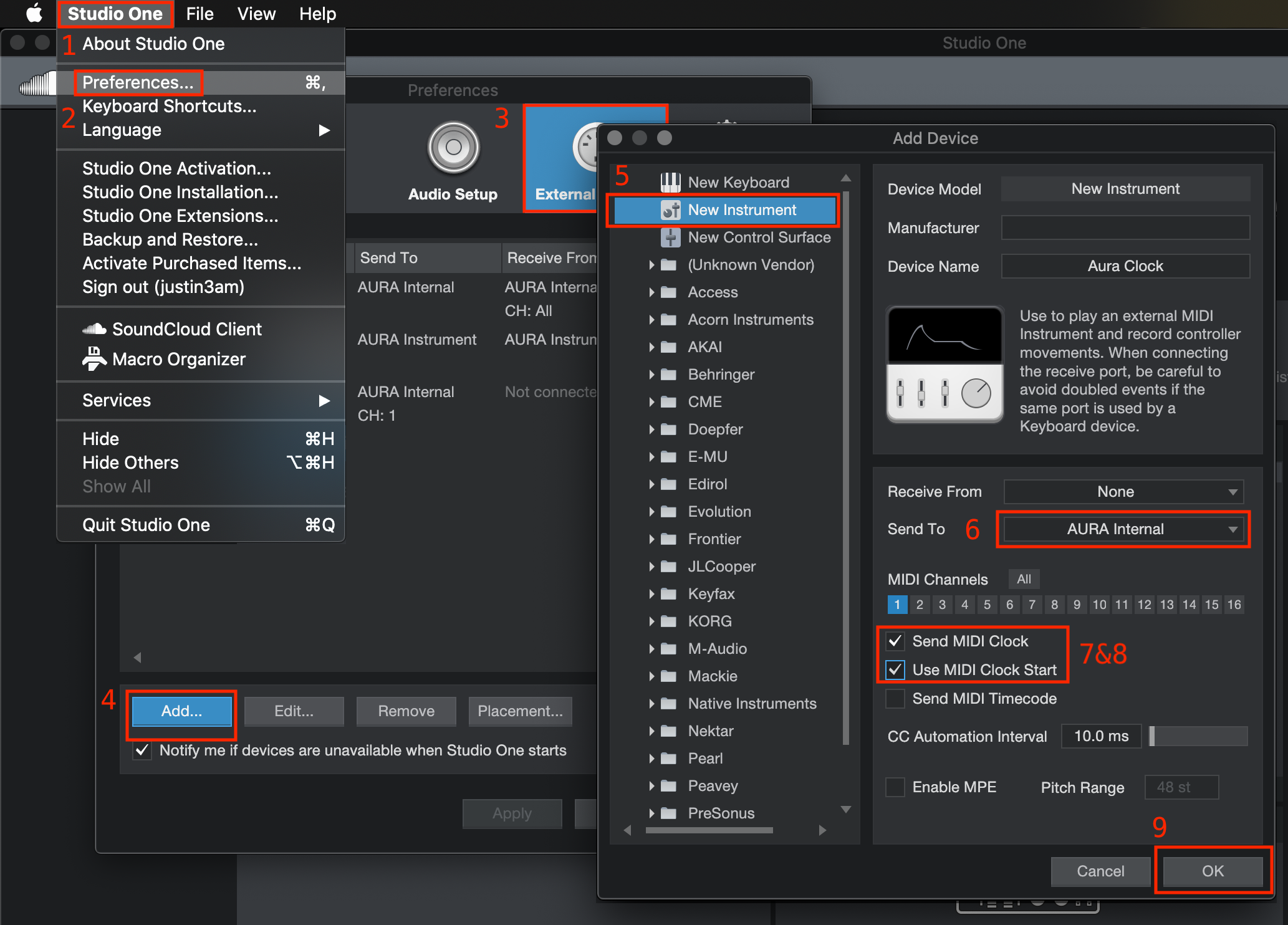Click OK in Add Device dialog
The width and height of the screenshot is (1288, 925).
(x=1213, y=871)
